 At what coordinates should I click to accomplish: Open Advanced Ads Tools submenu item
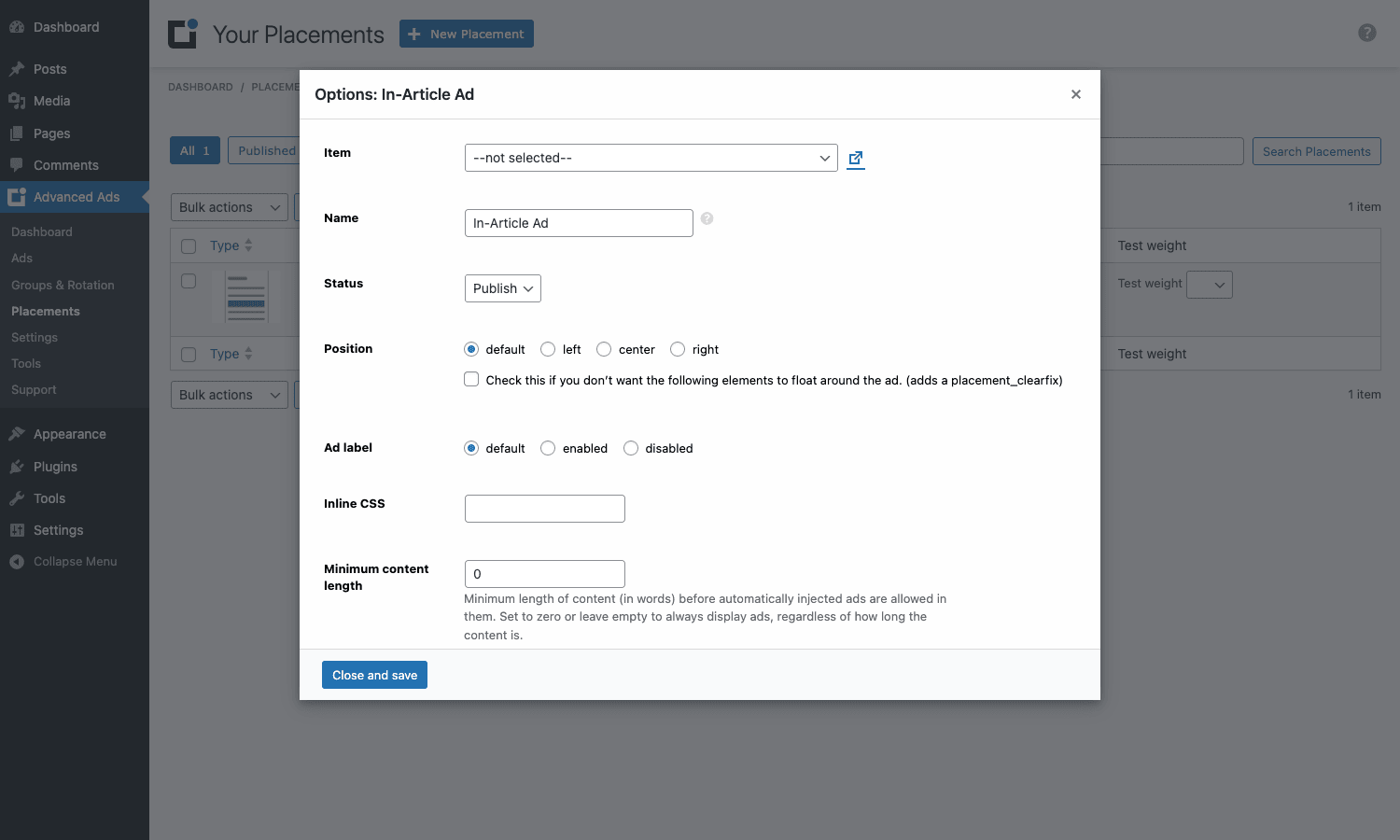pos(26,363)
